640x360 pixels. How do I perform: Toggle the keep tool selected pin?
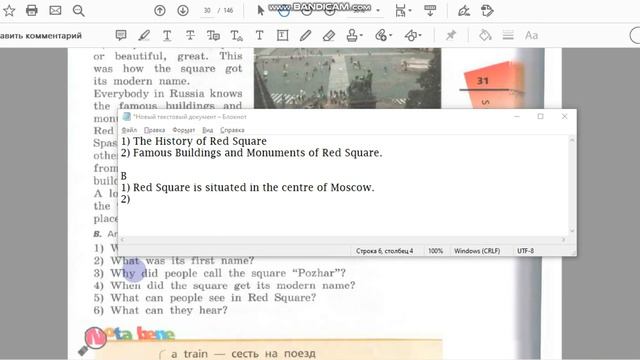[x=451, y=36]
